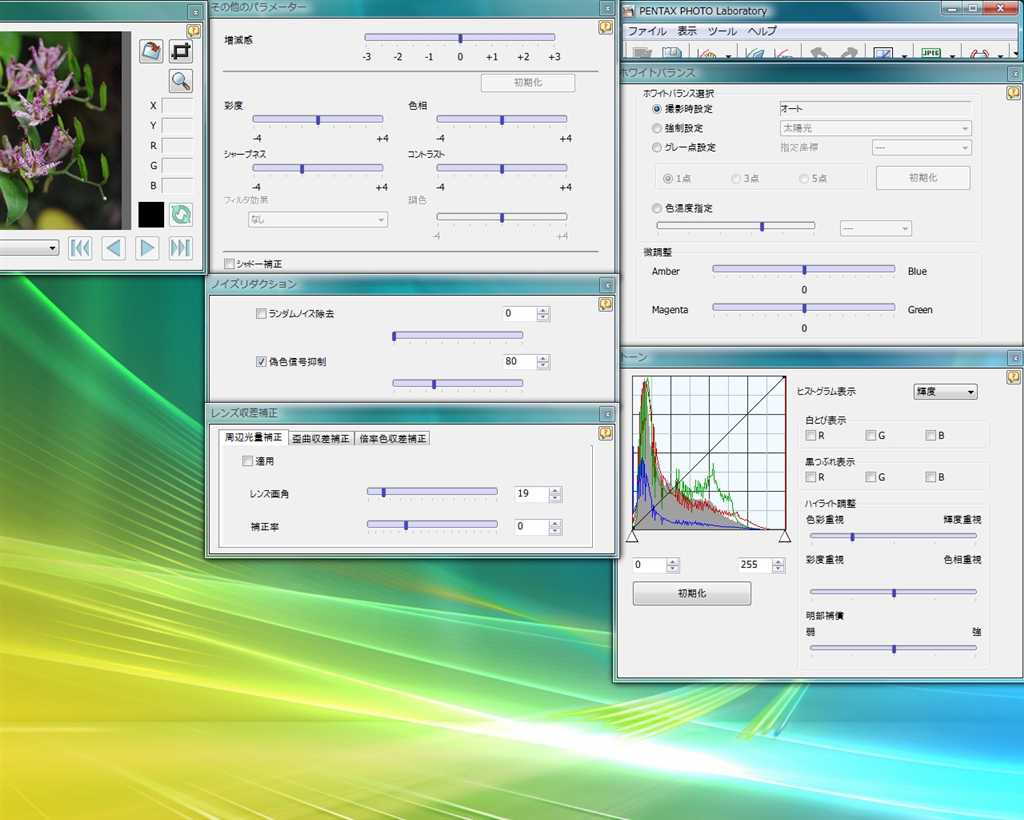1024x820 pixels.
Task: Open help for the ホワイトバランス panel
Action: (1014, 93)
